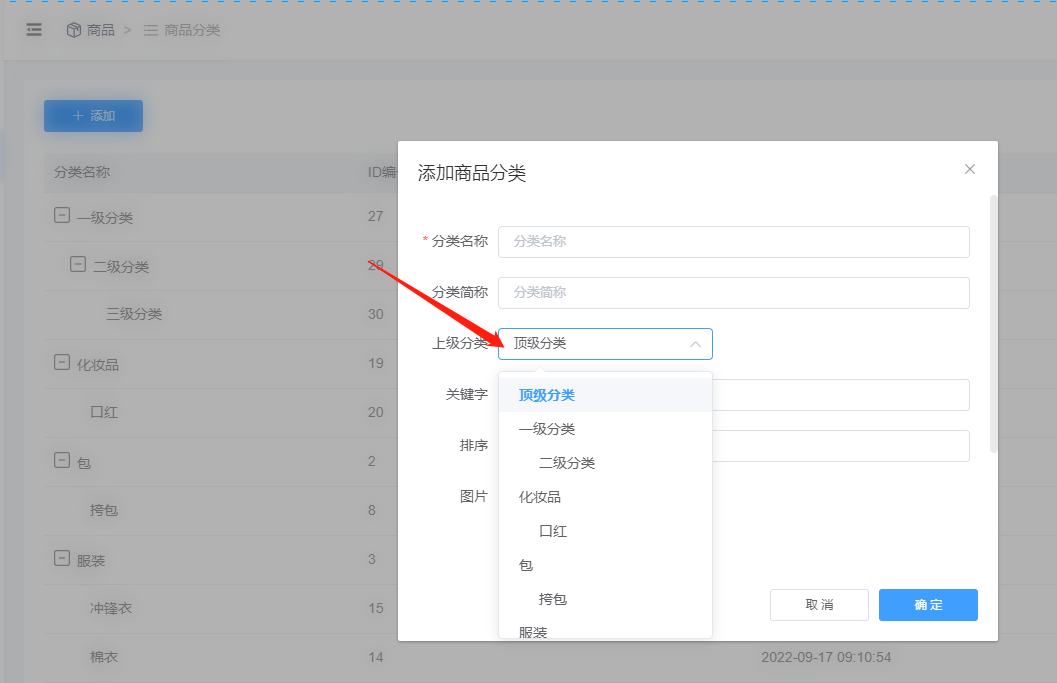Select 挎包 in dropdown list
This screenshot has width=1057, height=683.
click(x=605, y=599)
